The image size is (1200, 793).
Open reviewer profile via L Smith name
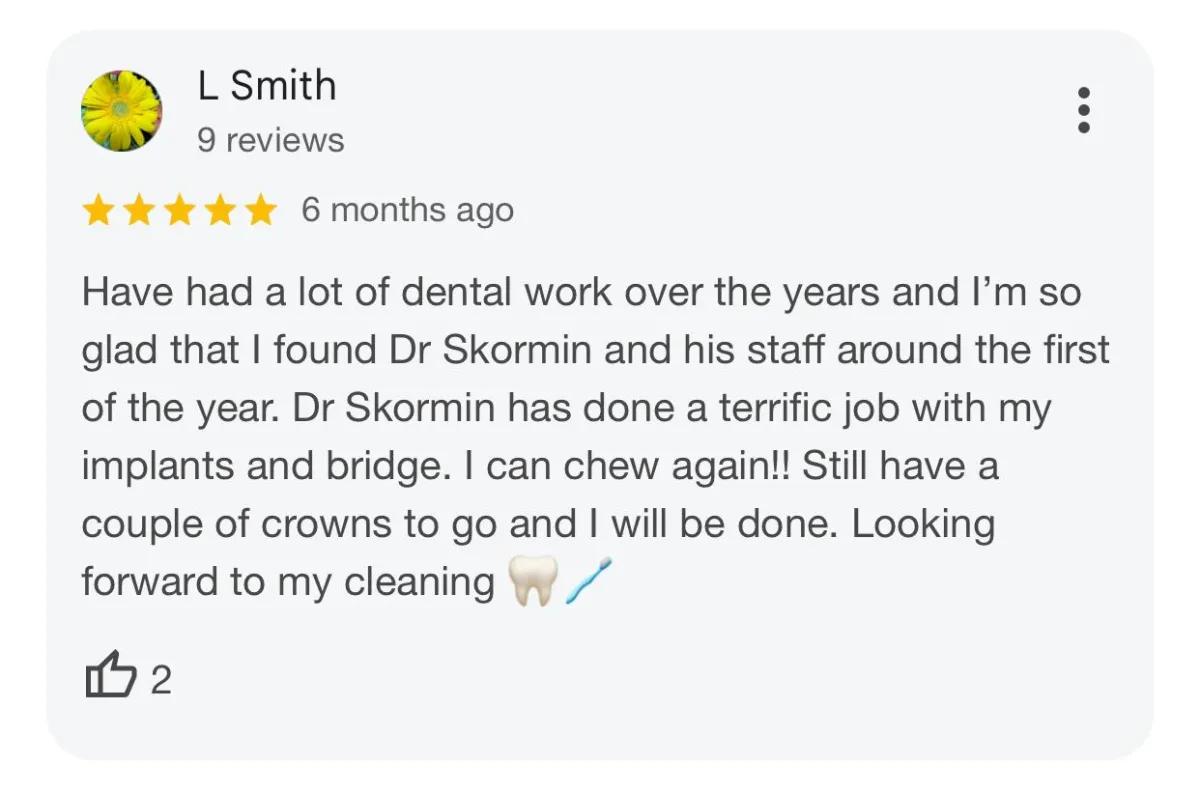(x=266, y=86)
